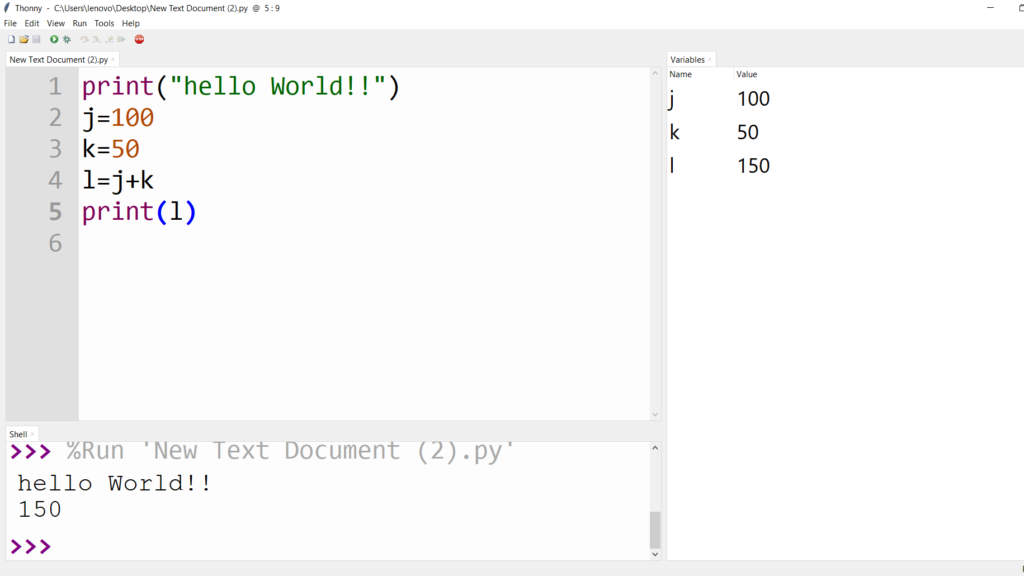Viewport: 1024px width, 576px height.
Task: Close the New Text Document (2).py tab
Action: 113,59
